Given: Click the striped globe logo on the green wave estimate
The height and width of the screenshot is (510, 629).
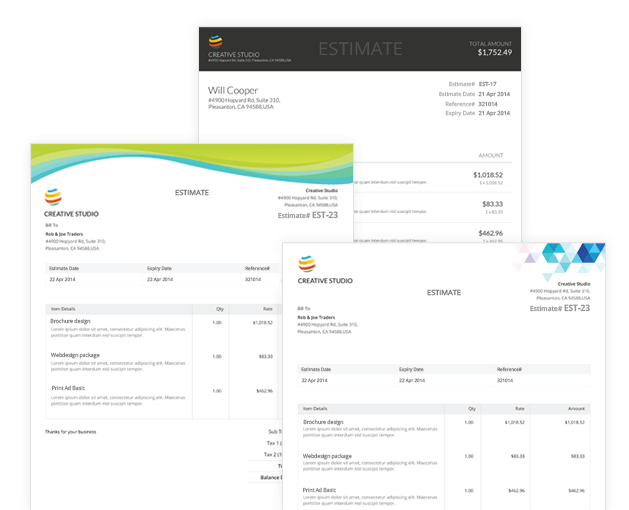Looking at the screenshot, I should 53,197.
